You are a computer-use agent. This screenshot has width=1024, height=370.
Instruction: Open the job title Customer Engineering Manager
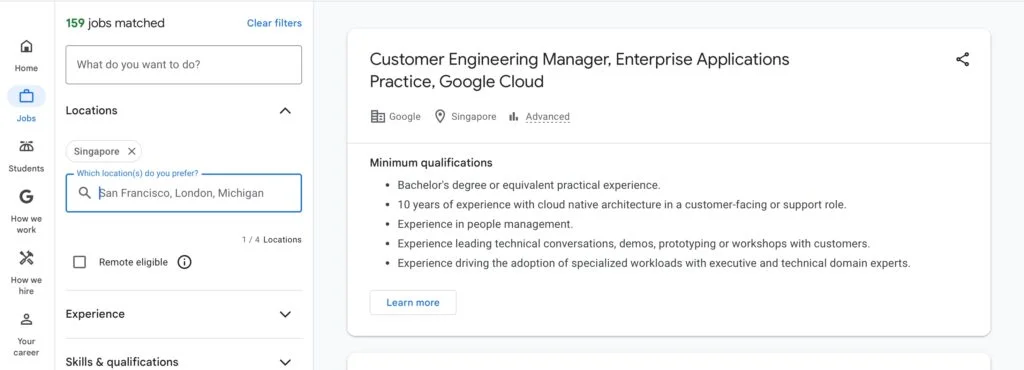coord(579,70)
